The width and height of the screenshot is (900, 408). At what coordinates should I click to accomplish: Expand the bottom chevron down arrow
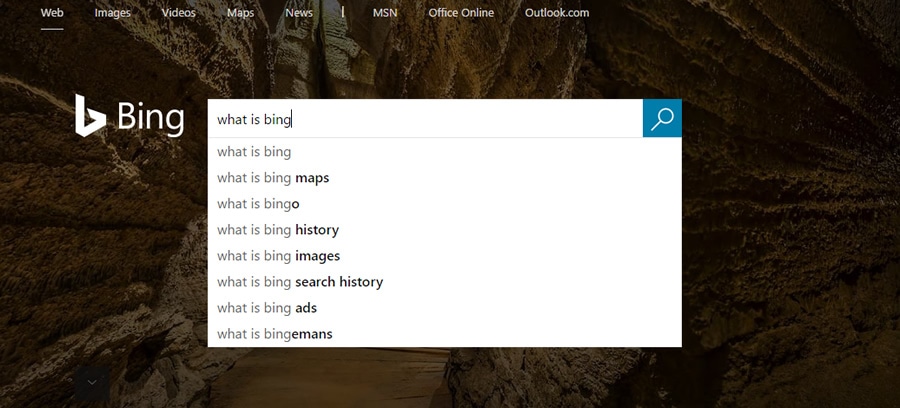92,382
